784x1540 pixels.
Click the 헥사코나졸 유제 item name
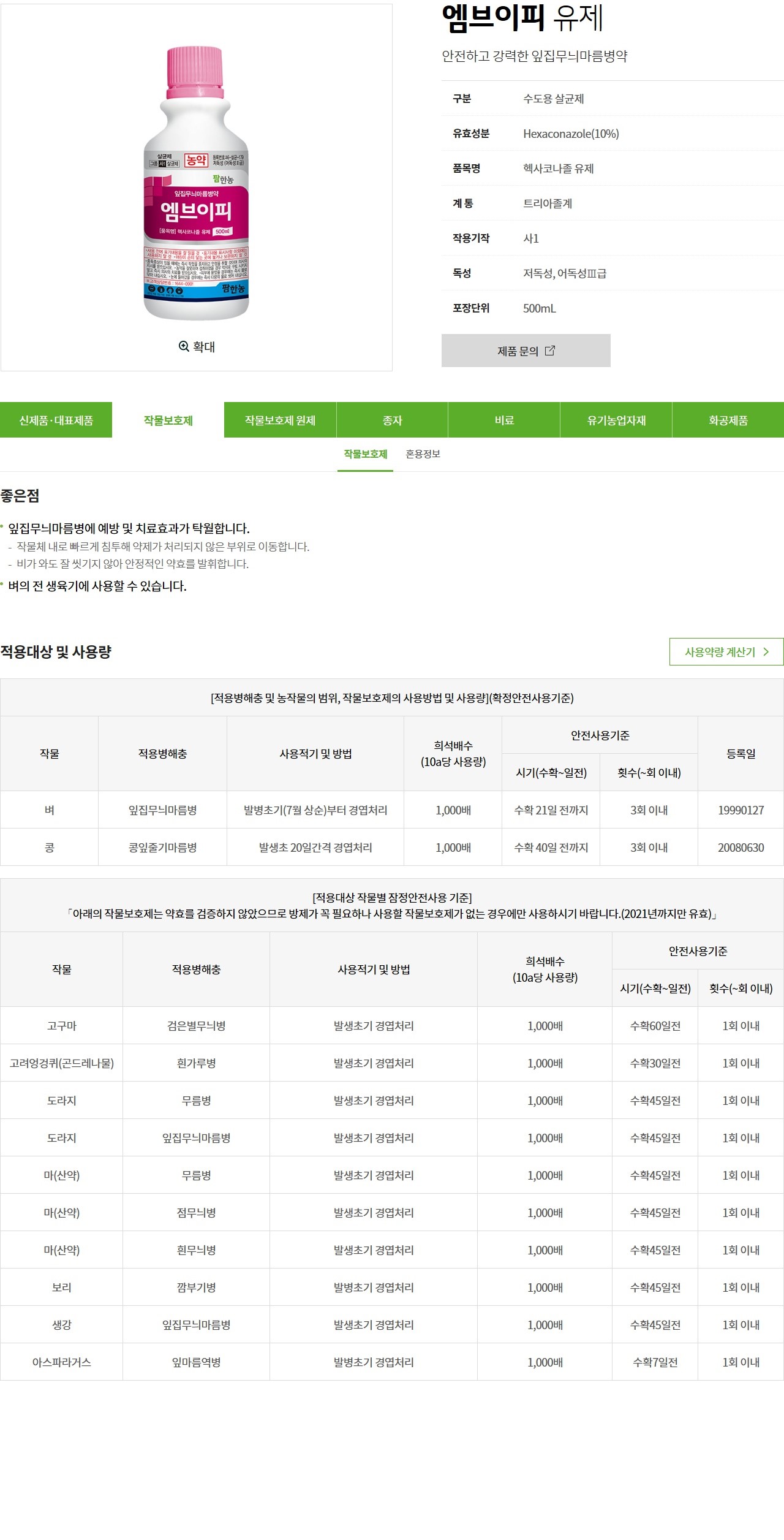click(x=558, y=169)
